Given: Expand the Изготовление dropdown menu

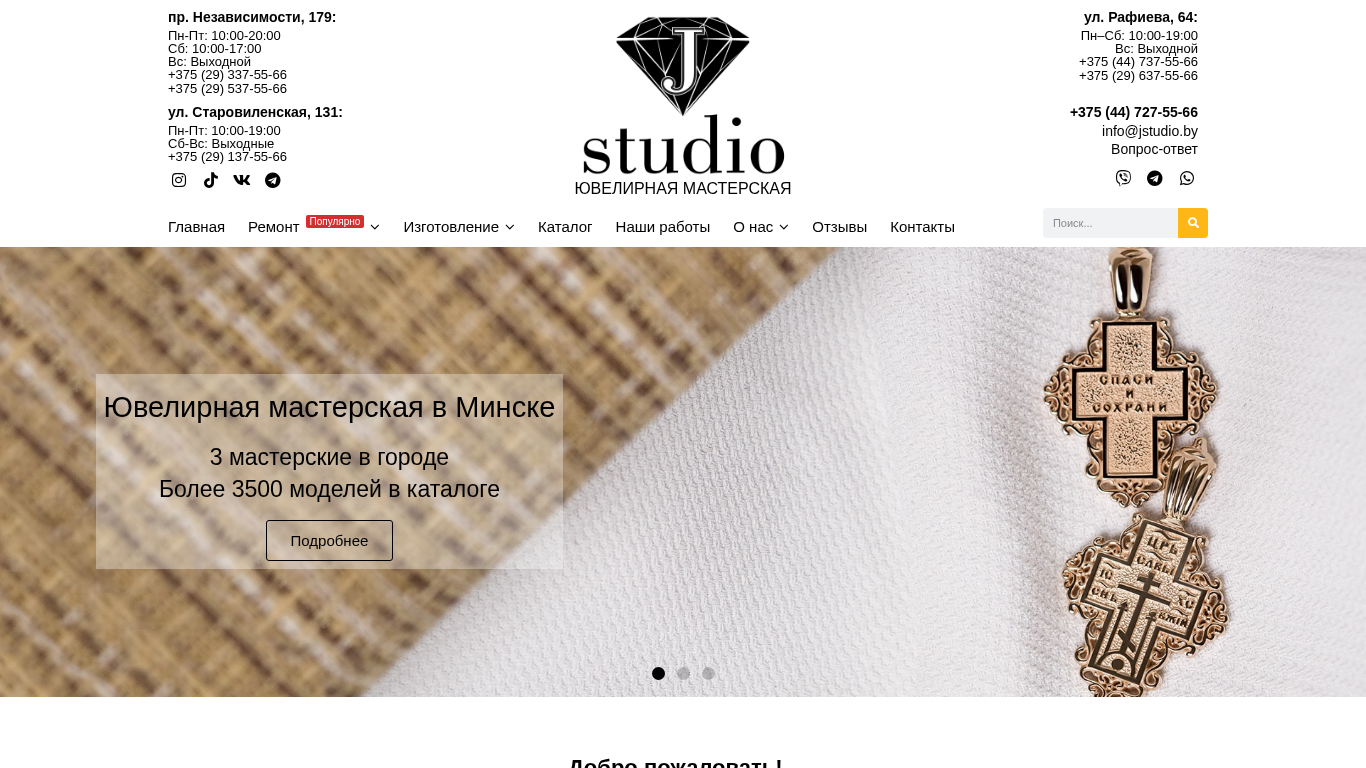Looking at the screenshot, I should click(x=459, y=227).
